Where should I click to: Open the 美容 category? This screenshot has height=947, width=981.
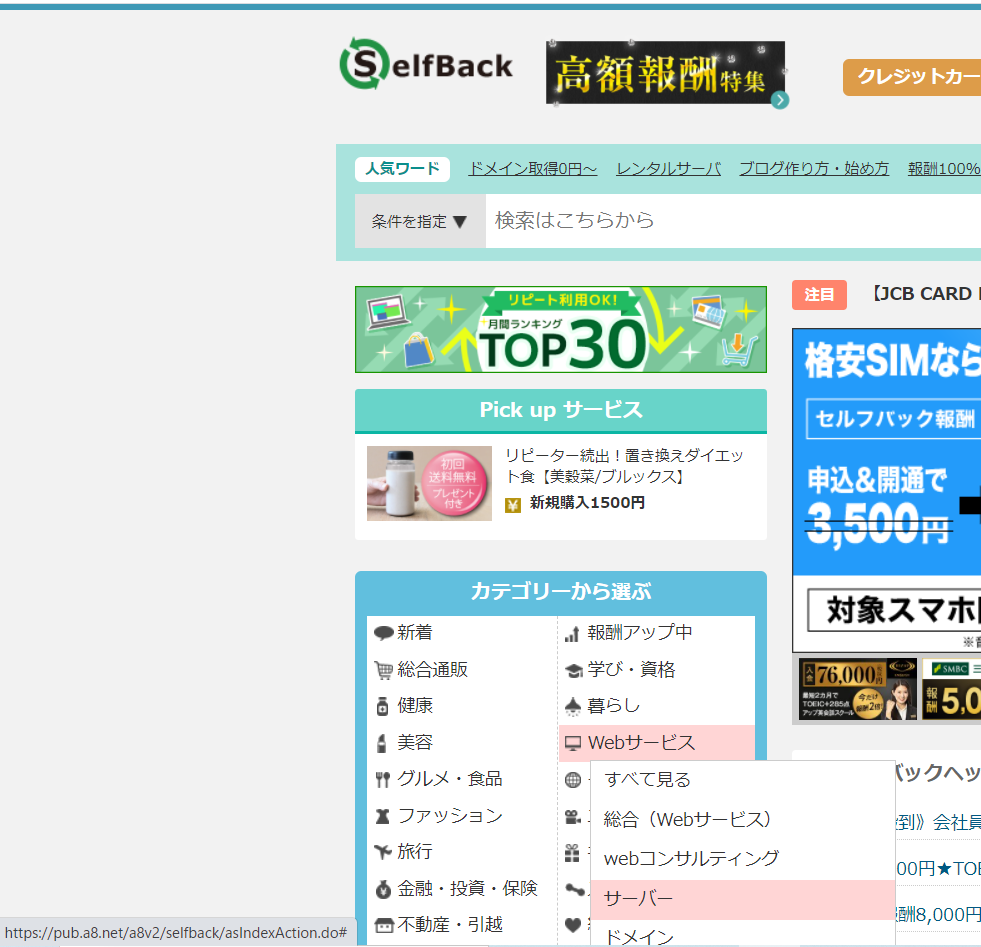(x=415, y=742)
